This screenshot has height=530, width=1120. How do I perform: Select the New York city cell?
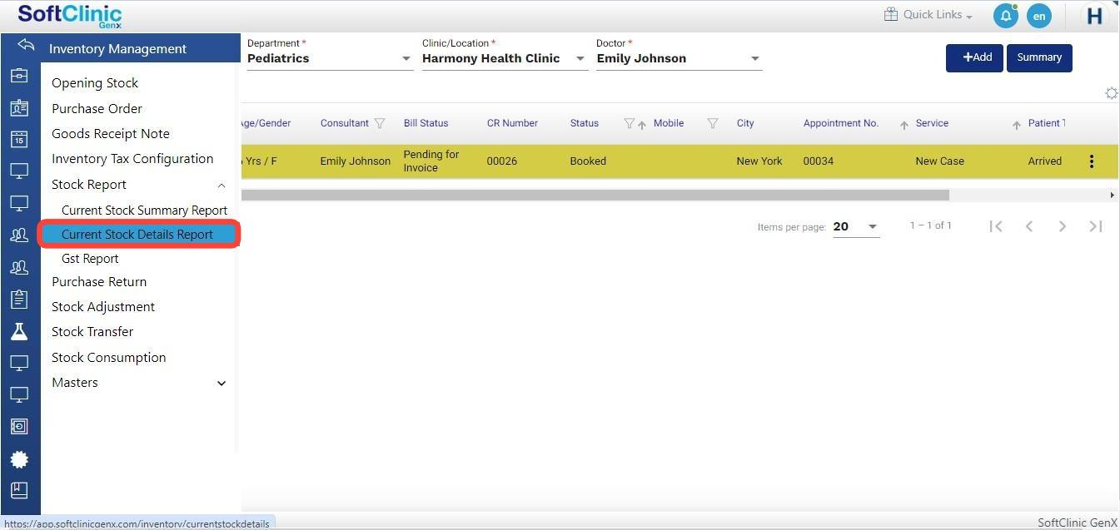[x=759, y=161]
